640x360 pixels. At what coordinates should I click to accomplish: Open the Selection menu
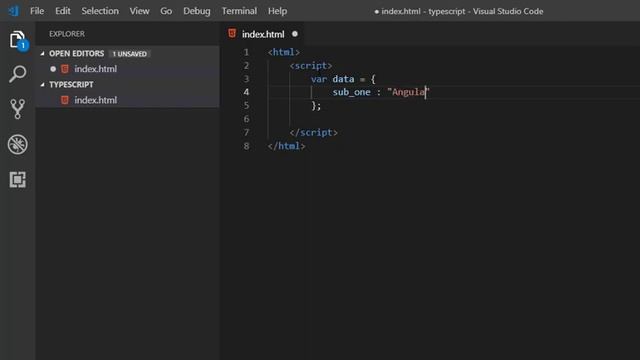(x=100, y=11)
